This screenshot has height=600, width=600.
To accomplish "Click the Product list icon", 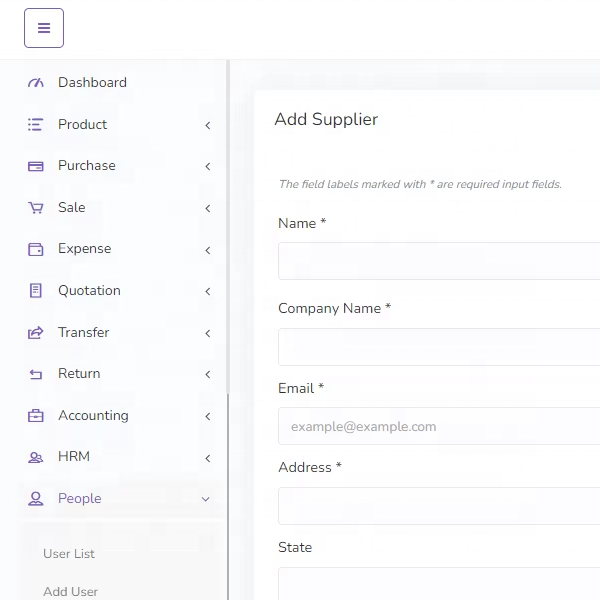I will (36, 125).
